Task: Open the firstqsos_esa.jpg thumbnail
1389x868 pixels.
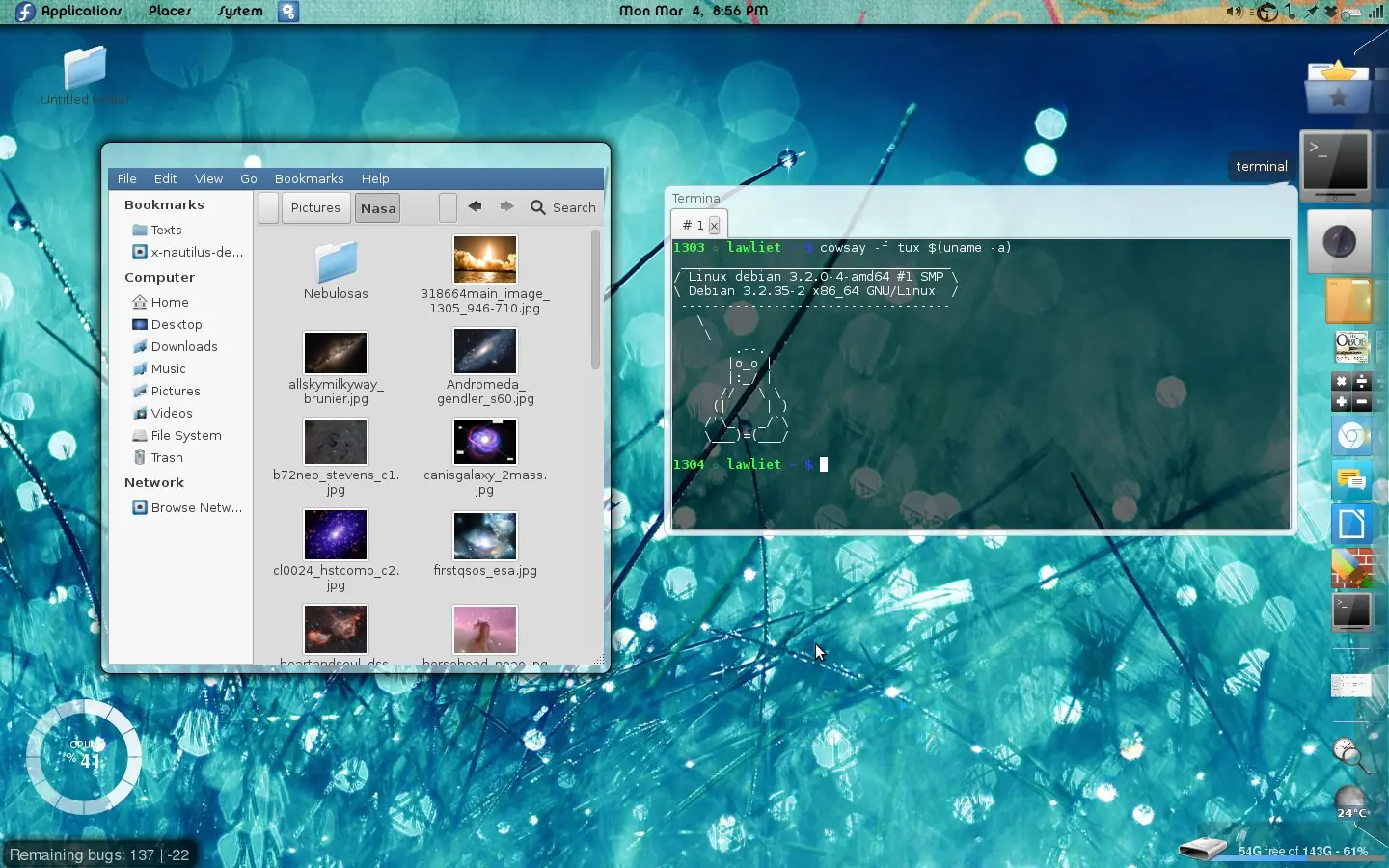Action: click(484, 537)
